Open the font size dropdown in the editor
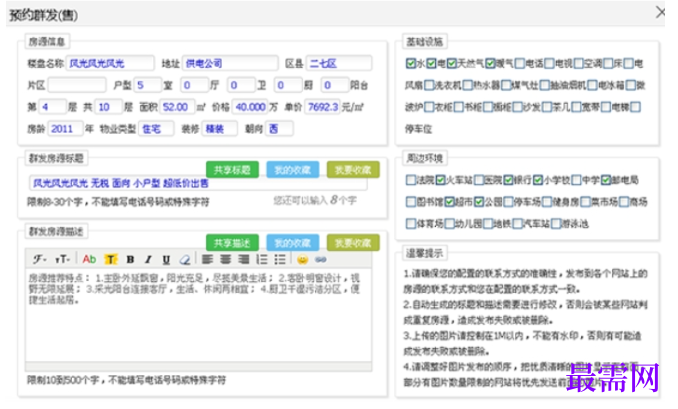 click(62, 259)
